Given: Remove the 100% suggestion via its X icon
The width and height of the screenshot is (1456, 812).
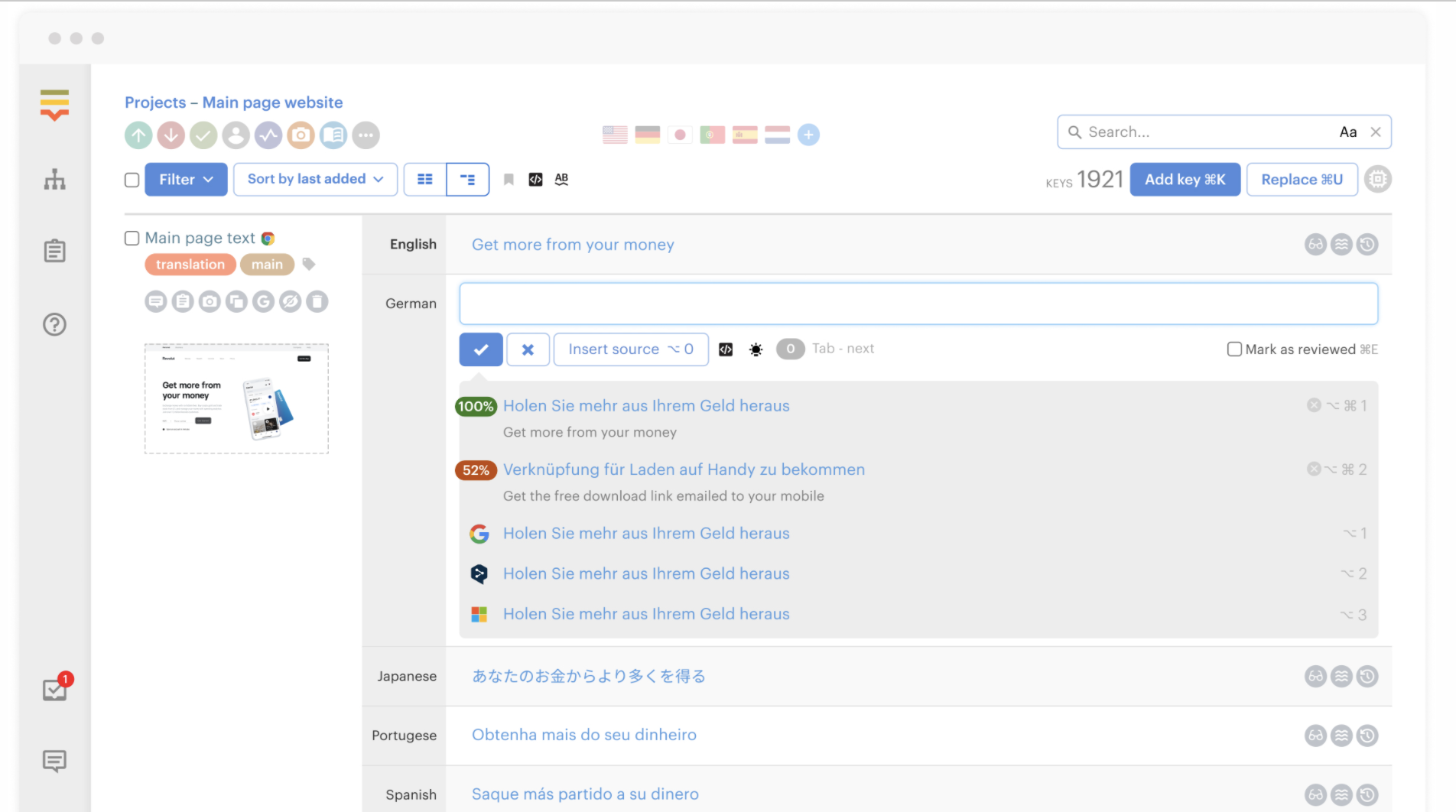Looking at the screenshot, I should (1314, 405).
